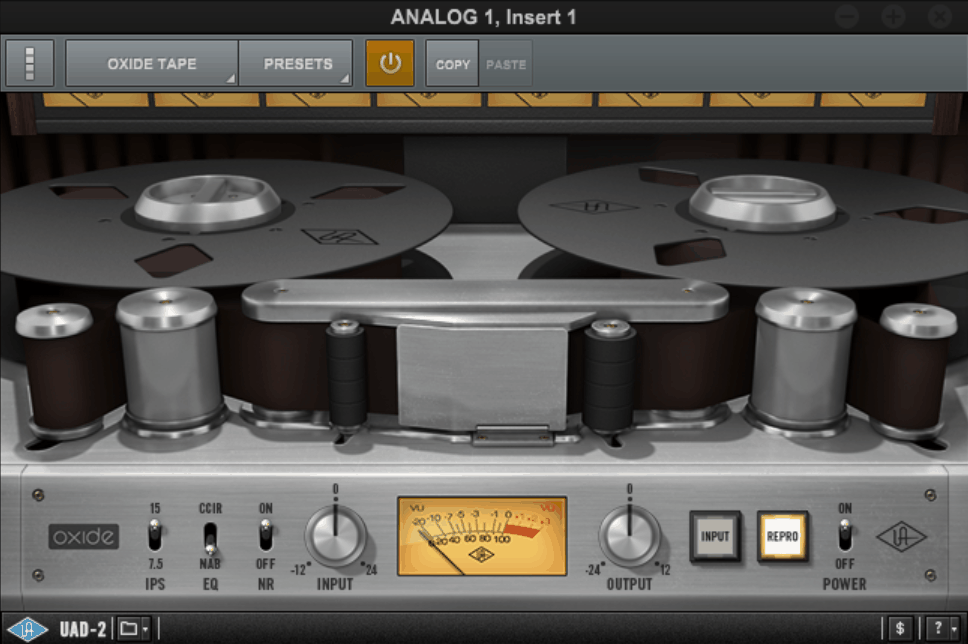968x644 pixels.
Task: Toggle the NR noise reduction switch
Action: coord(265,535)
